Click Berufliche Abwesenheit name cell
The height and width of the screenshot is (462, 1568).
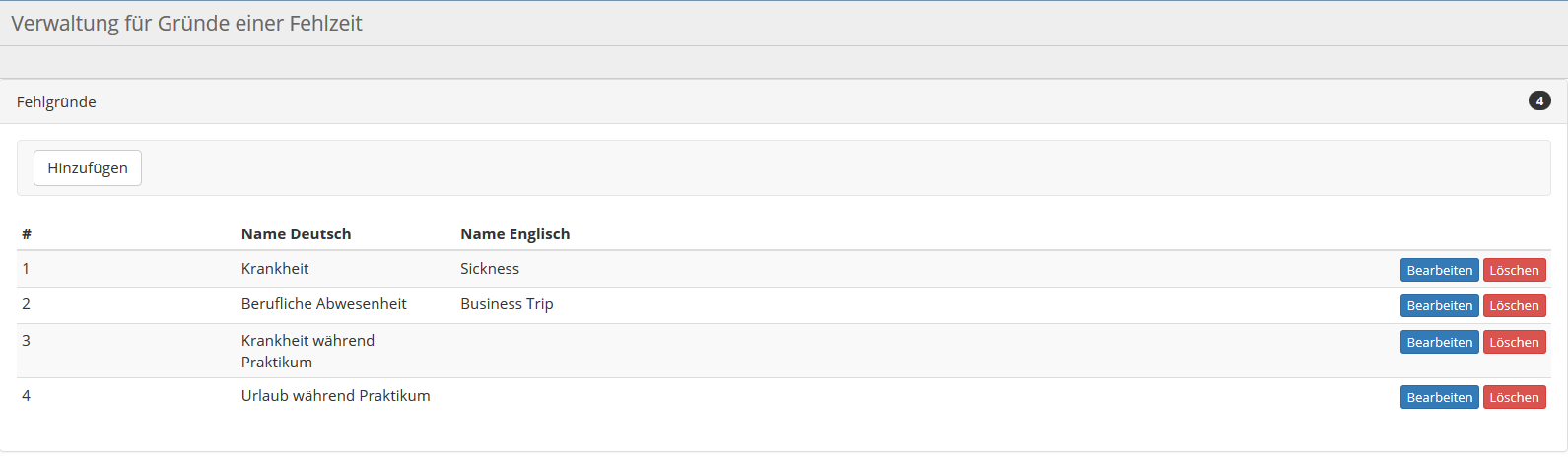[x=323, y=304]
